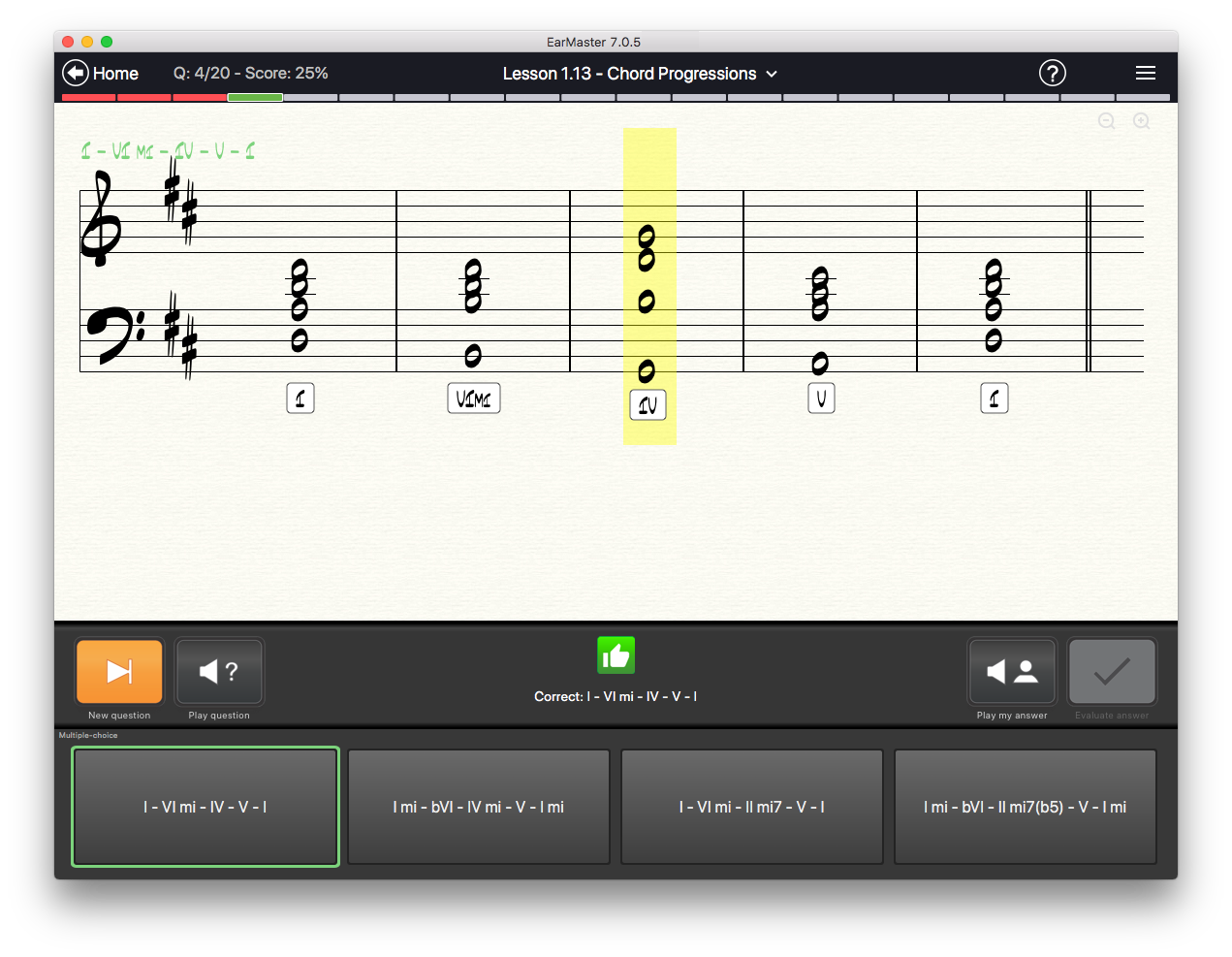The image size is (1232, 957).
Task: Open the hamburger menu icon
Action: tap(1145, 74)
